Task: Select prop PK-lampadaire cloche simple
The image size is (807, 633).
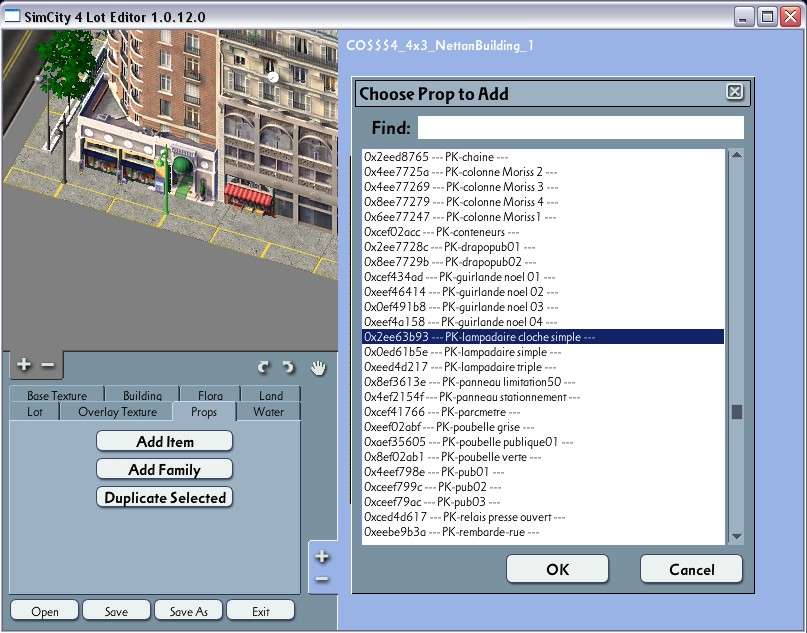Action: [543, 337]
